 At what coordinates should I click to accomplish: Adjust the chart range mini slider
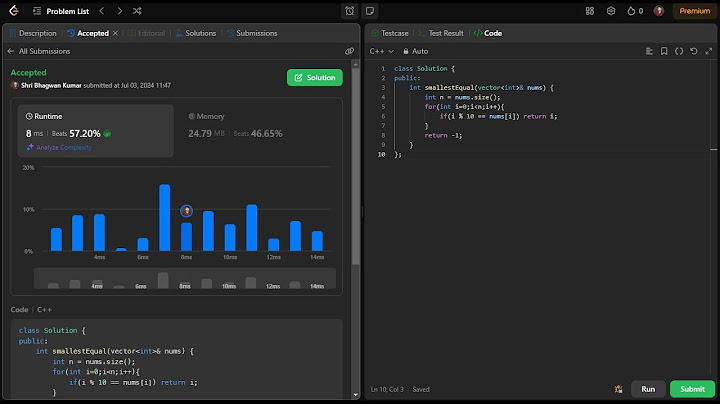pyautogui.click(x=185, y=278)
